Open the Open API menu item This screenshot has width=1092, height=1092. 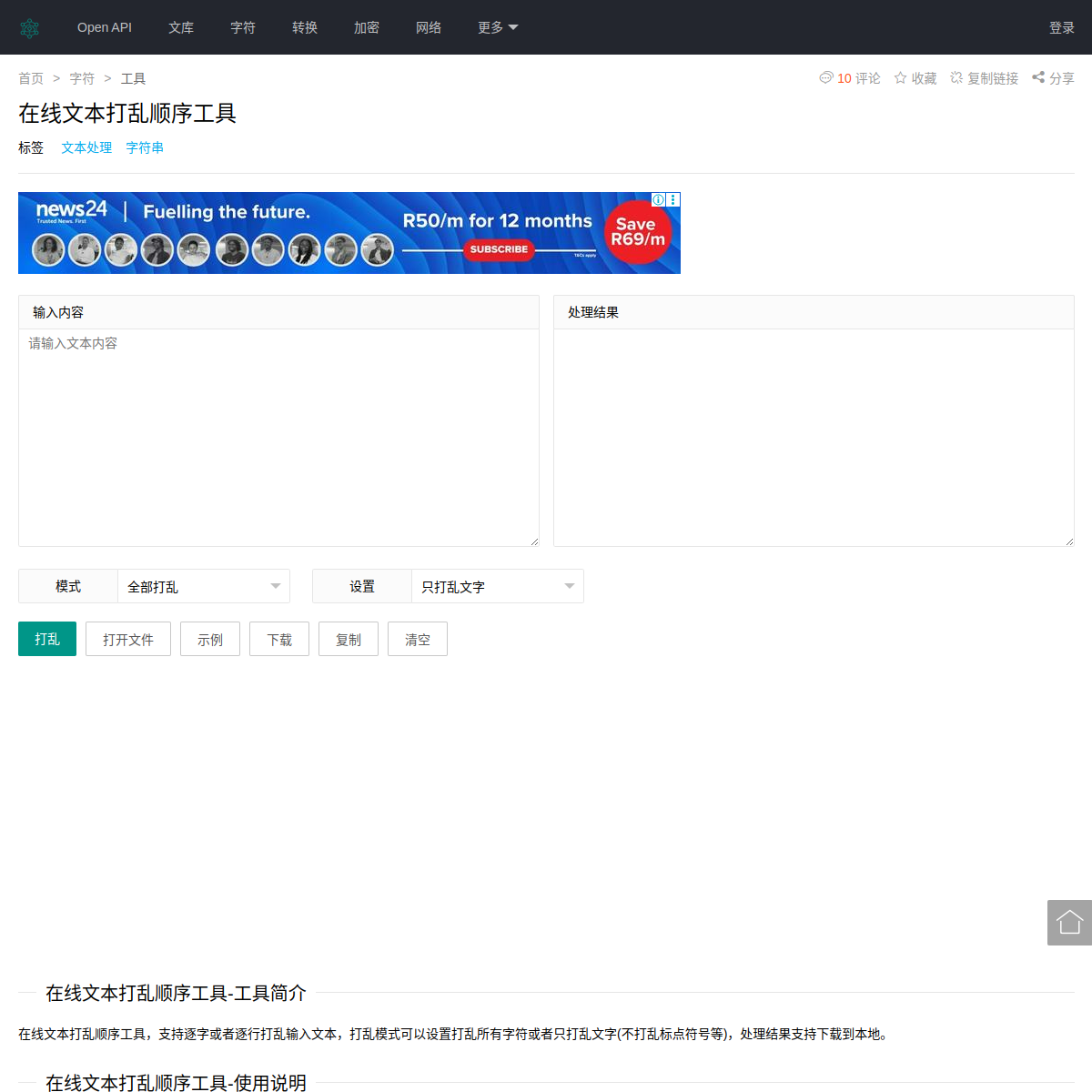coord(105,27)
